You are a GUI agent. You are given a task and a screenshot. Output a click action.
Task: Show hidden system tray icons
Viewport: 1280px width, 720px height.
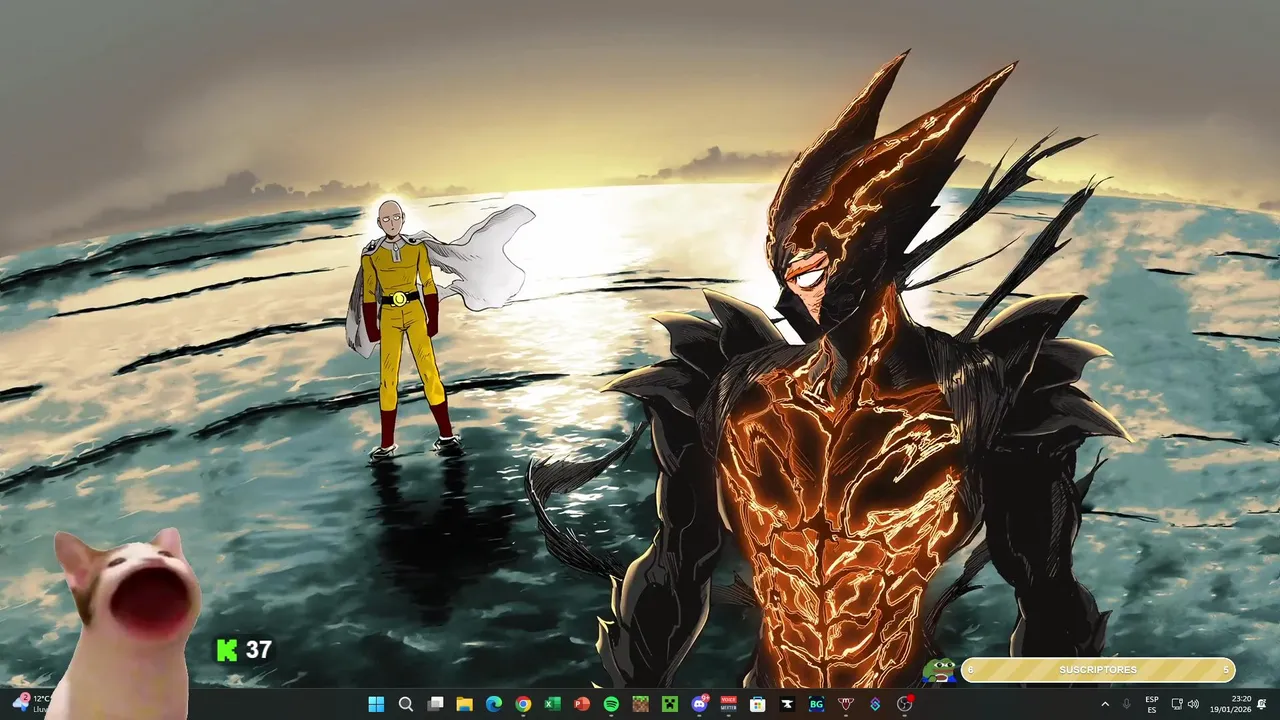click(x=1105, y=704)
